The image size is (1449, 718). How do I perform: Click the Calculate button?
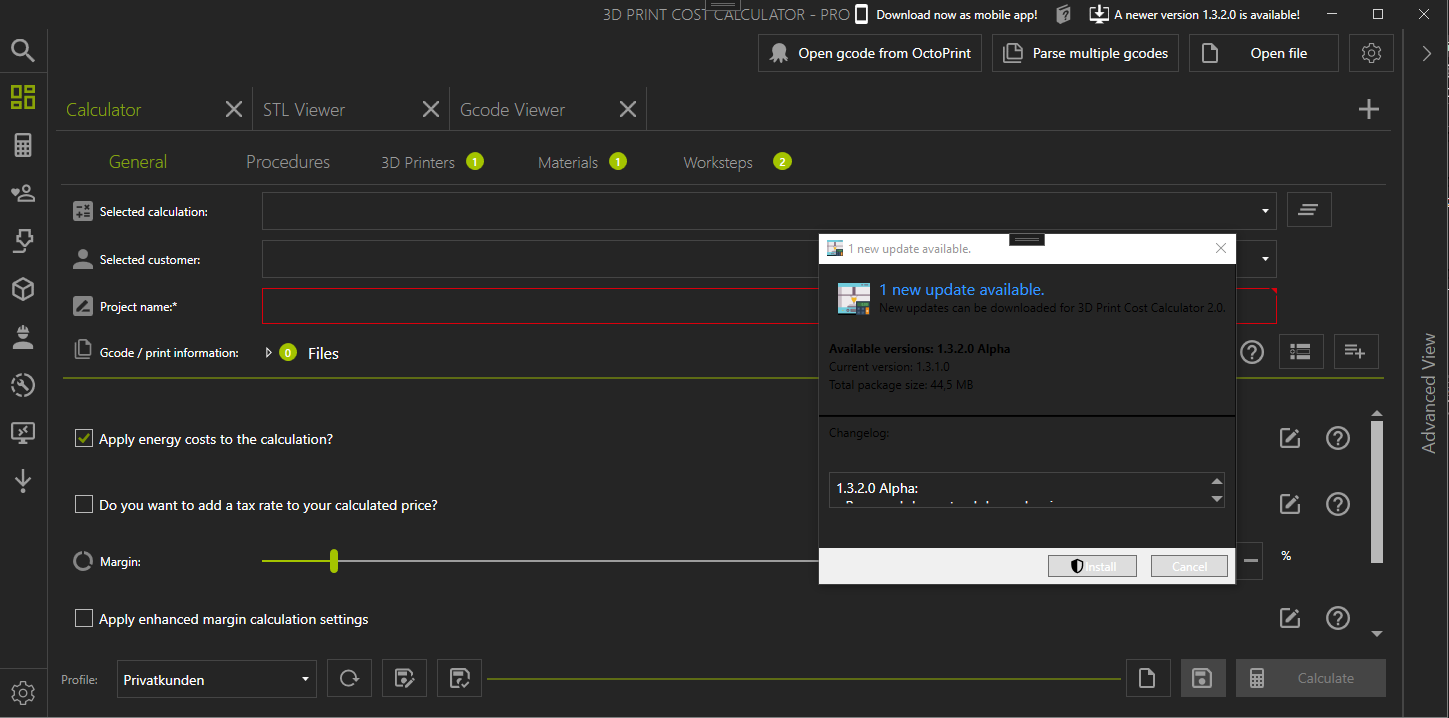click(1311, 678)
